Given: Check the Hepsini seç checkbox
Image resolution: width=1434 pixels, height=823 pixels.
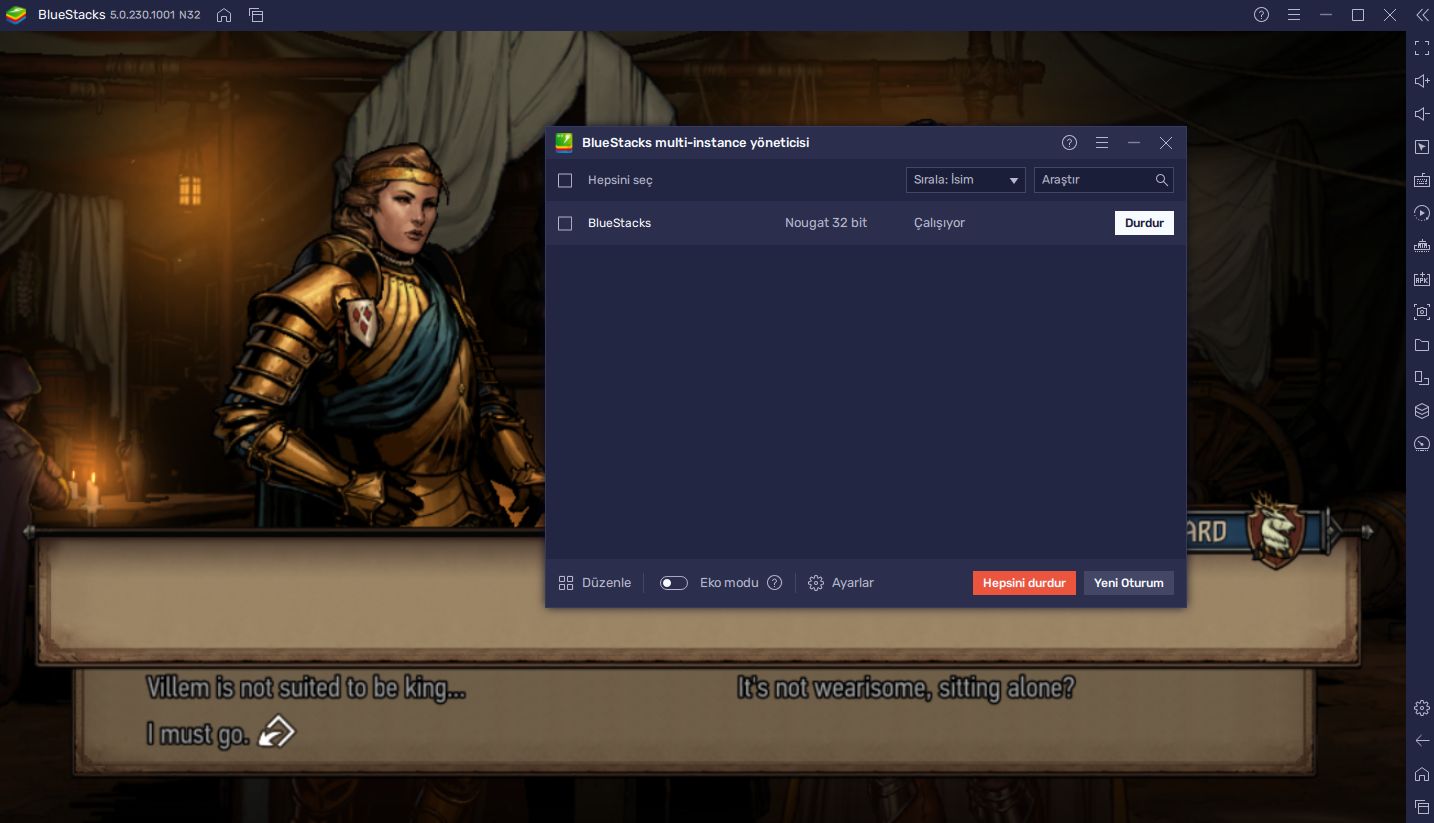Looking at the screenshot, I should coord(565,180).
